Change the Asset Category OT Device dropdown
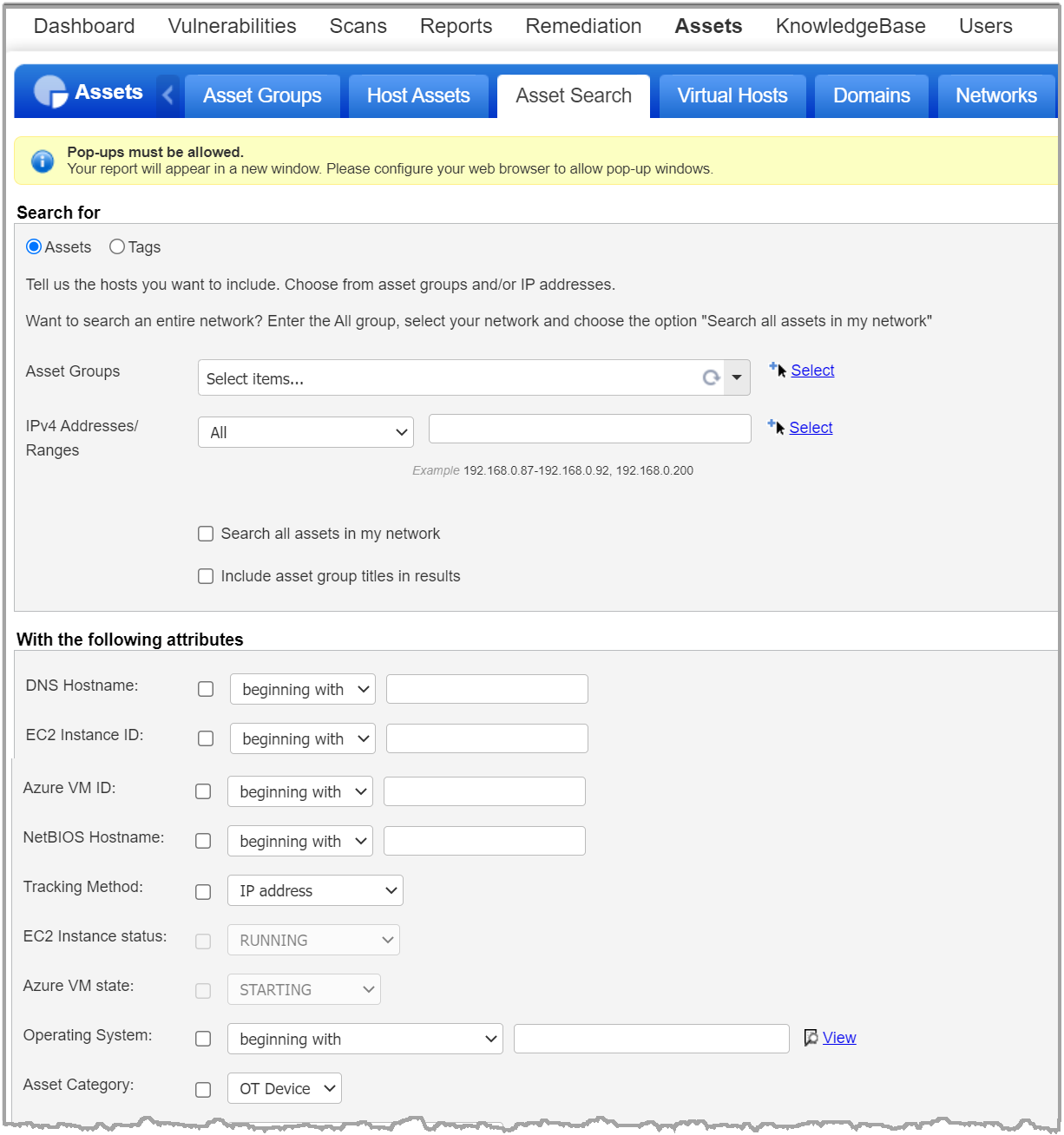The width and height of the screenshot is (1064, 1135). [284, 1087]
